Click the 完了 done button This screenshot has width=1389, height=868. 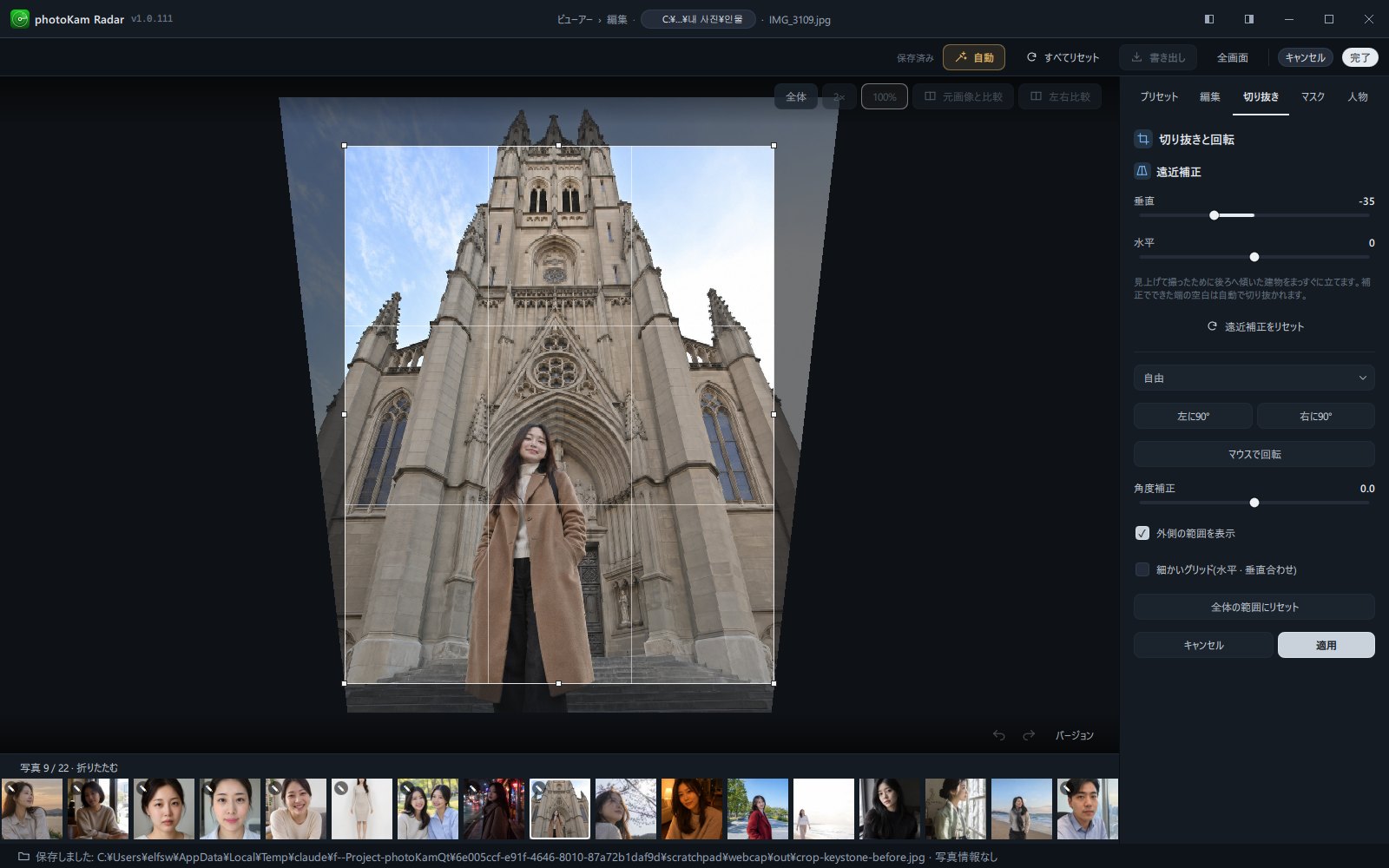tap(1359, 57)
